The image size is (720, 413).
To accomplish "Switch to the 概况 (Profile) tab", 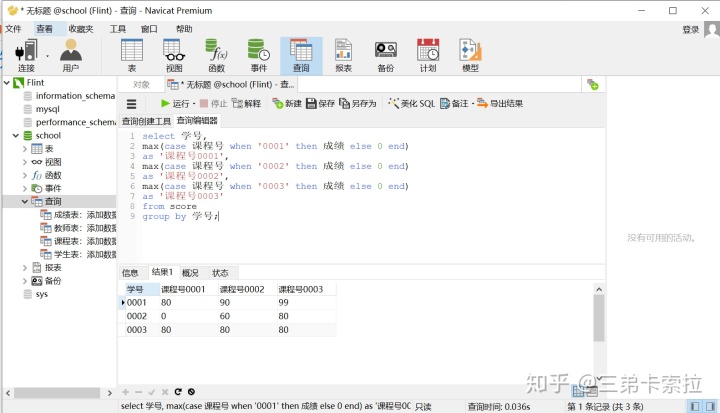I will pos(190,273).
